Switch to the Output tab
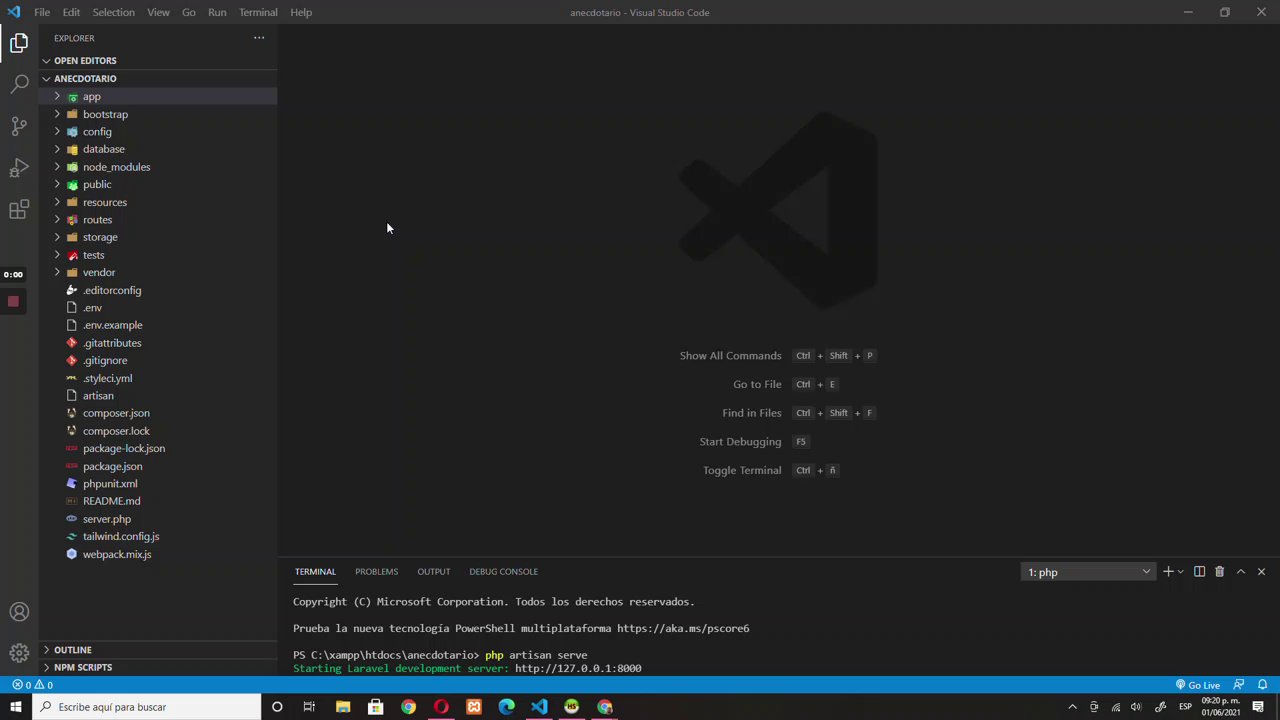The height and width of the screenshot is (720, 1280). point(433,572)
